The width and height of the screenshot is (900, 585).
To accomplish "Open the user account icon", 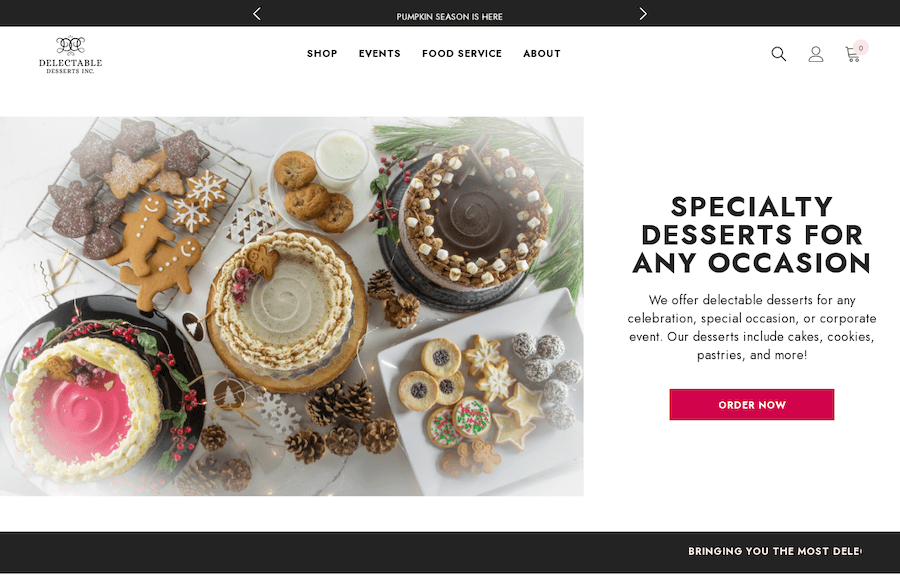I will click(x=816, y=54).
